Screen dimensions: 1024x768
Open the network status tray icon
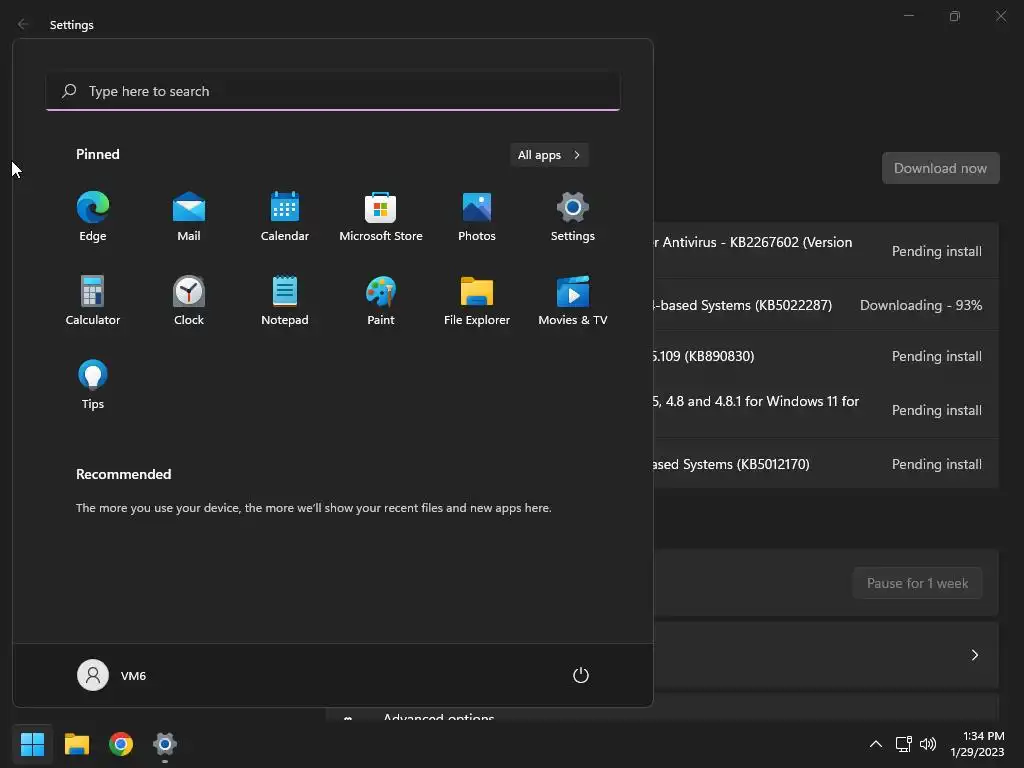pyautogui.click(x=903, y=744)
